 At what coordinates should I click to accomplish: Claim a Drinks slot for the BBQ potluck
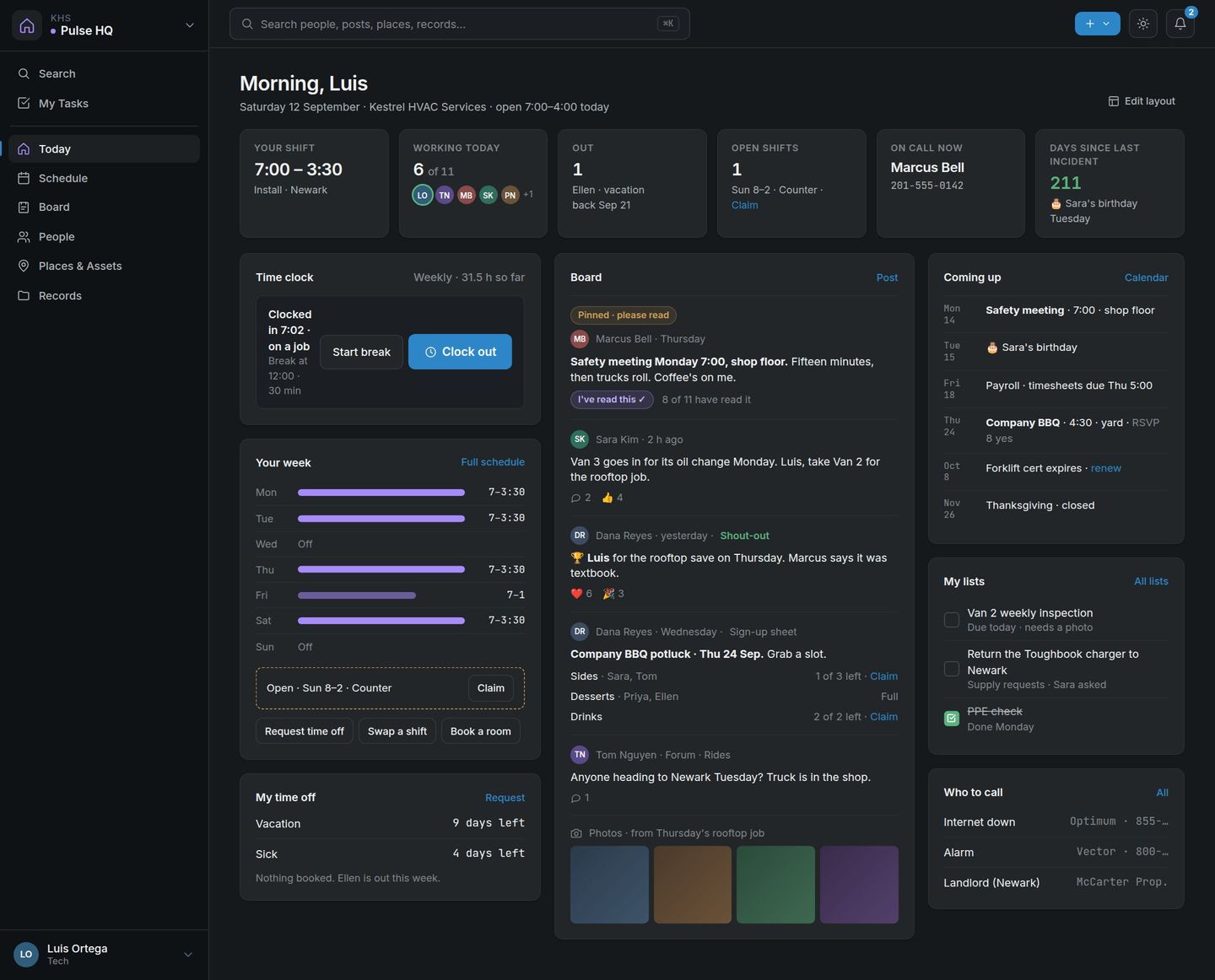tap(883, 717)
